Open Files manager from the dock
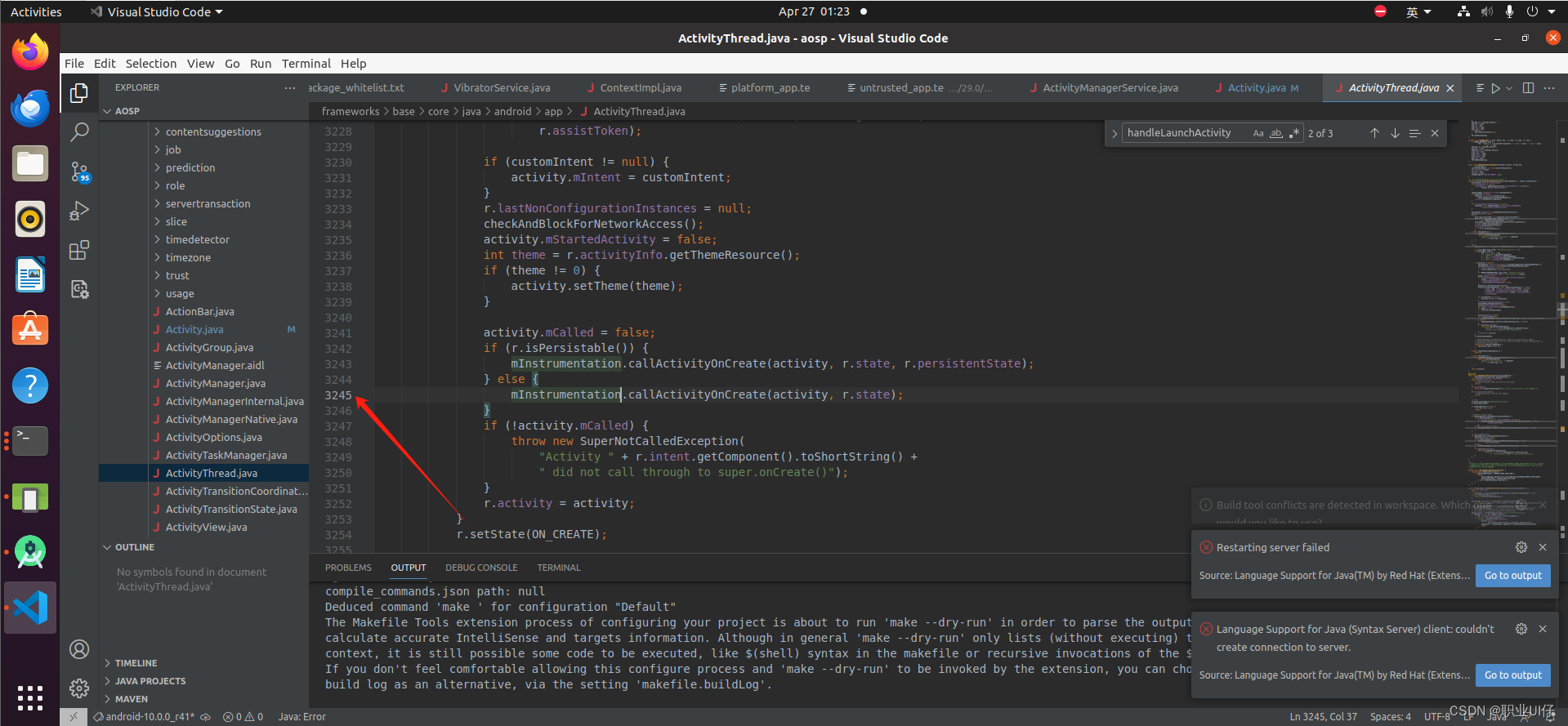Screen dimensions: 1568x726 coord(30,163)
